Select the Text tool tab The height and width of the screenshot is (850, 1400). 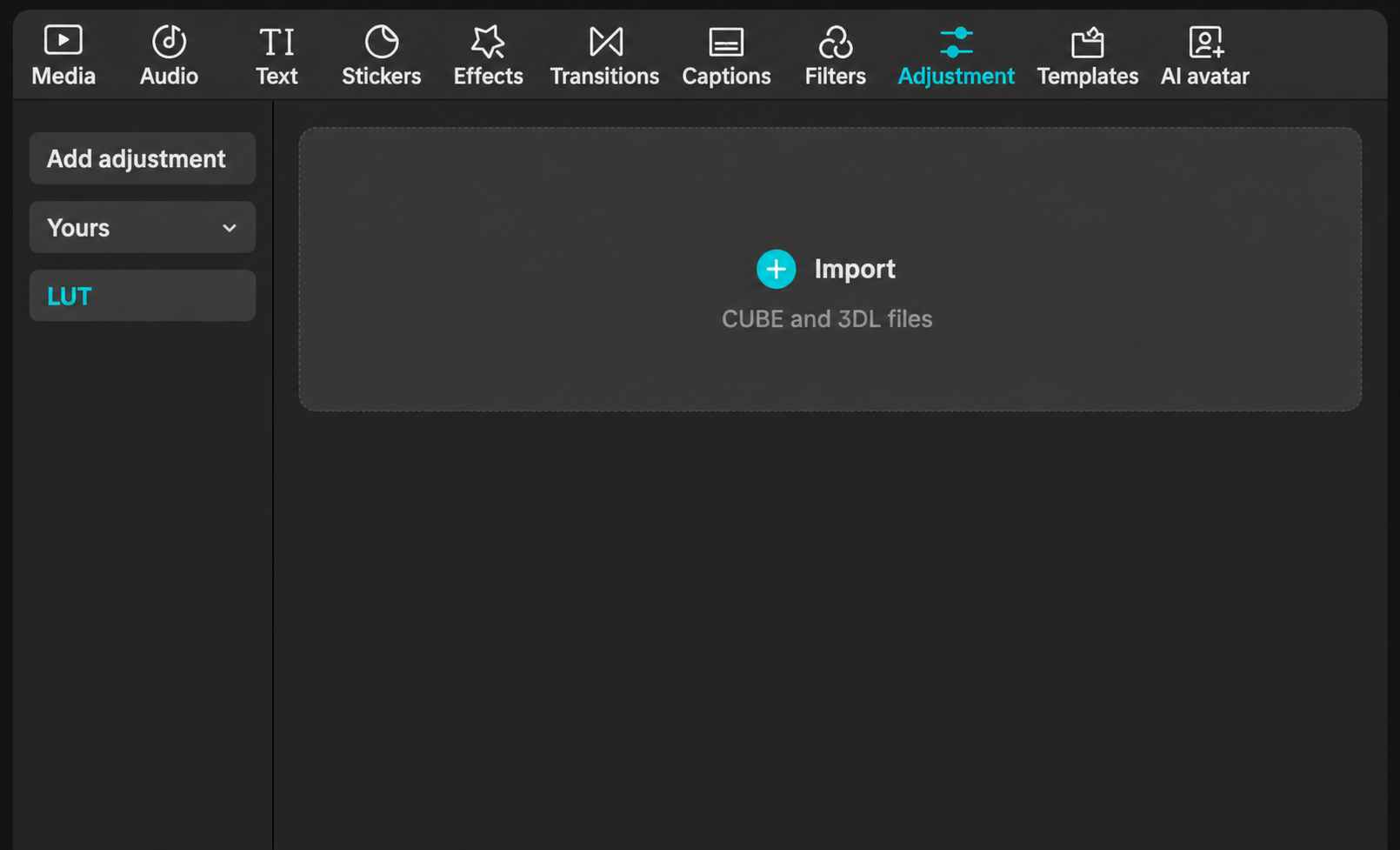coord(277,57)
